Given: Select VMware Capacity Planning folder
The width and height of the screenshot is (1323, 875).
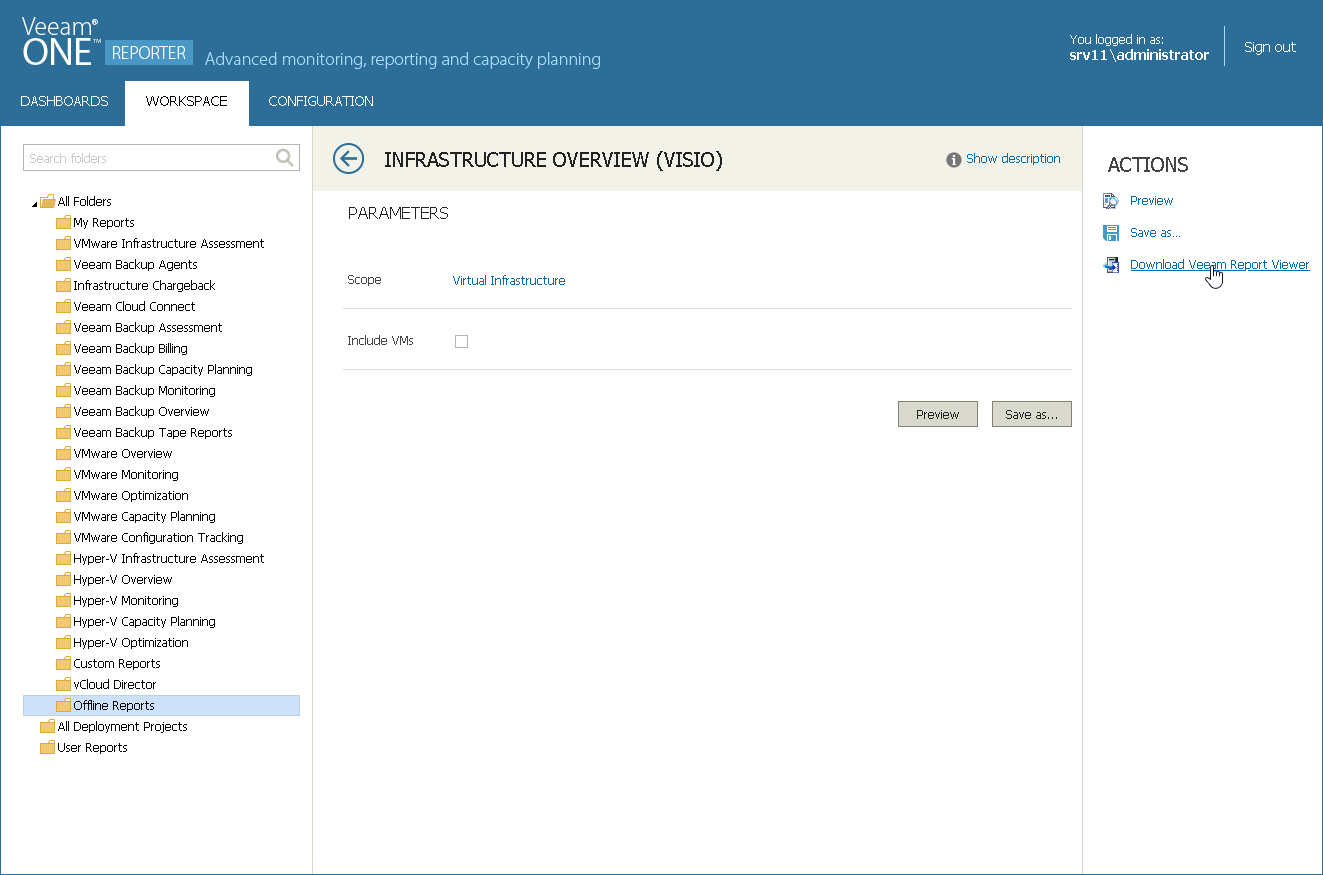Looking at the screenshot, I should [x=144, y=516].
